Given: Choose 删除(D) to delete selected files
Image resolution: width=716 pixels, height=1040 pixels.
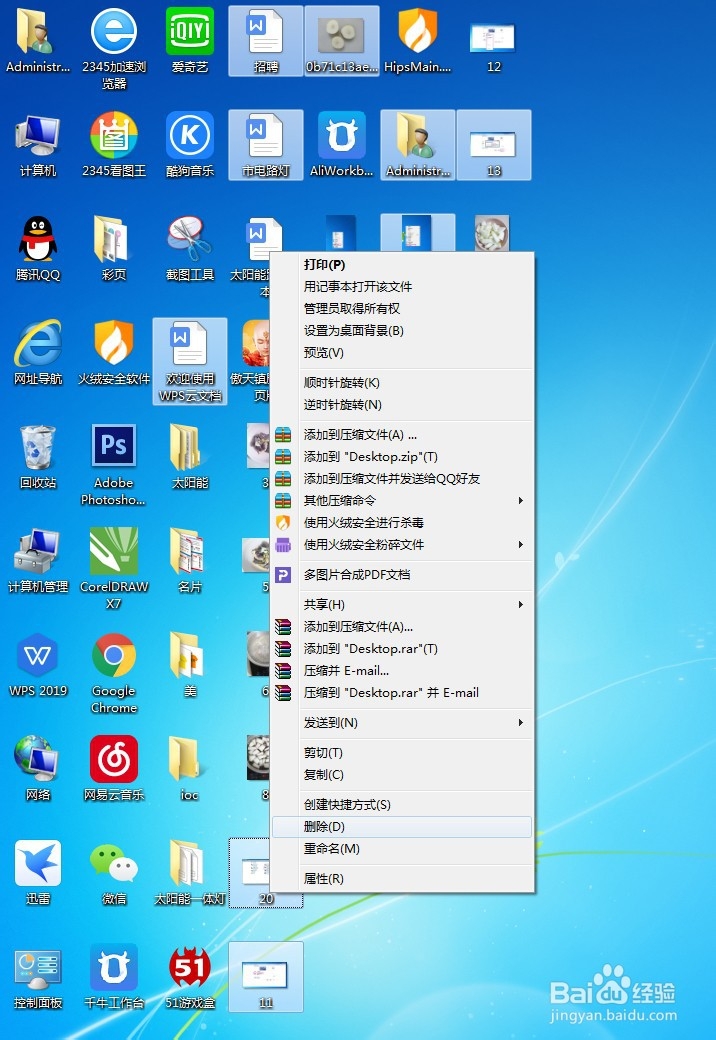Looking at the screenshot, I should tap(402, 826).
